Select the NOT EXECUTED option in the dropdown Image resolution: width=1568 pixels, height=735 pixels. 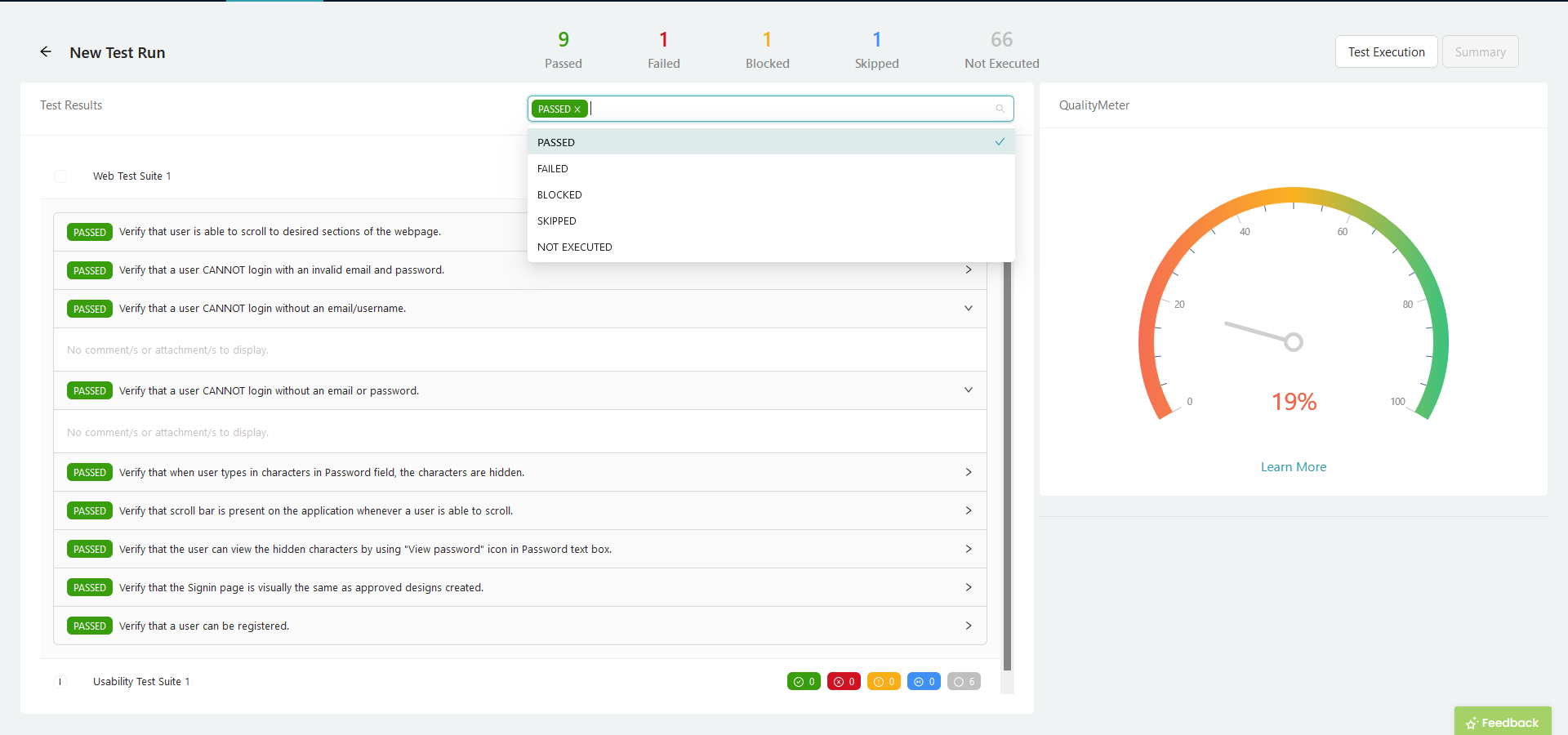point(771,247)
